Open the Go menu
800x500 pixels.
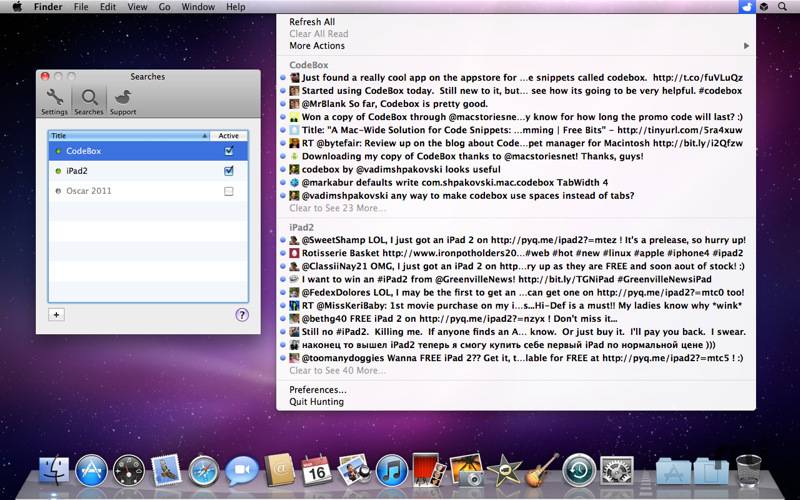(164, 7)
